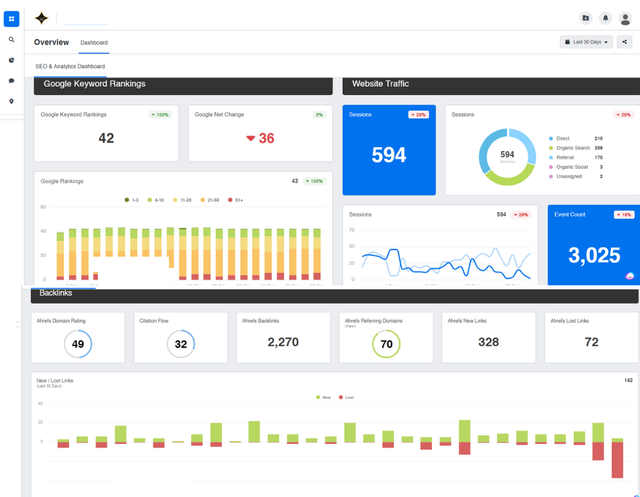Screen dimensions: 640x497
Task: Click the search magnifier icon in sidebar
Action: (11, 40)
